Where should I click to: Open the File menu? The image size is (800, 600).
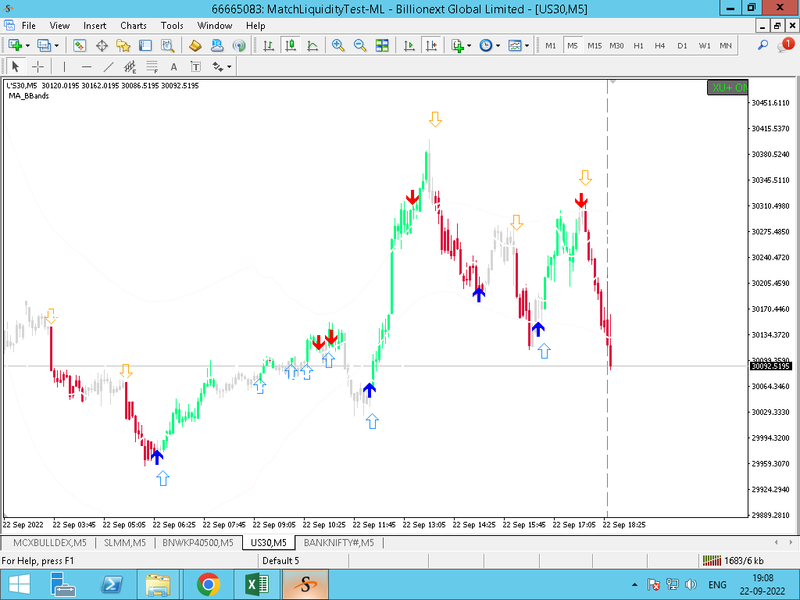point(29,26)
